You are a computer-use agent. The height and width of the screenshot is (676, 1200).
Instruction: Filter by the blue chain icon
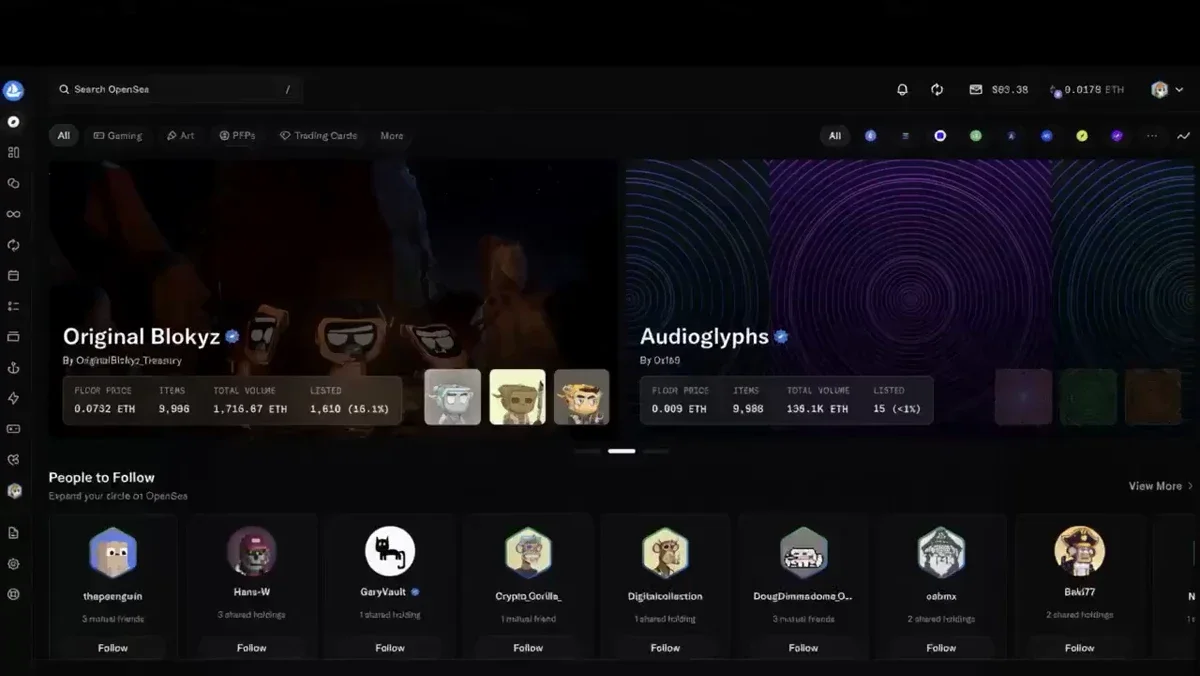[x=1046, y=136]
